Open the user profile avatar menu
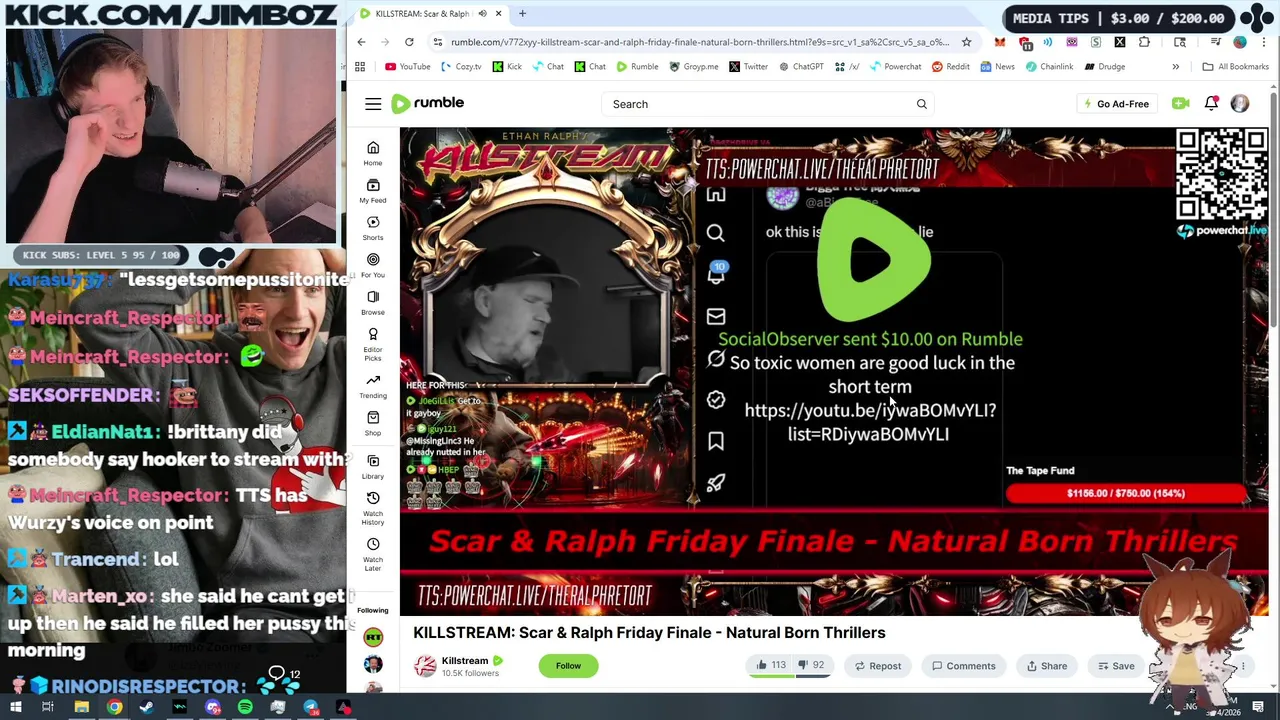The width and height of the screenshot is (1280, 720). tap(1240, 104)
